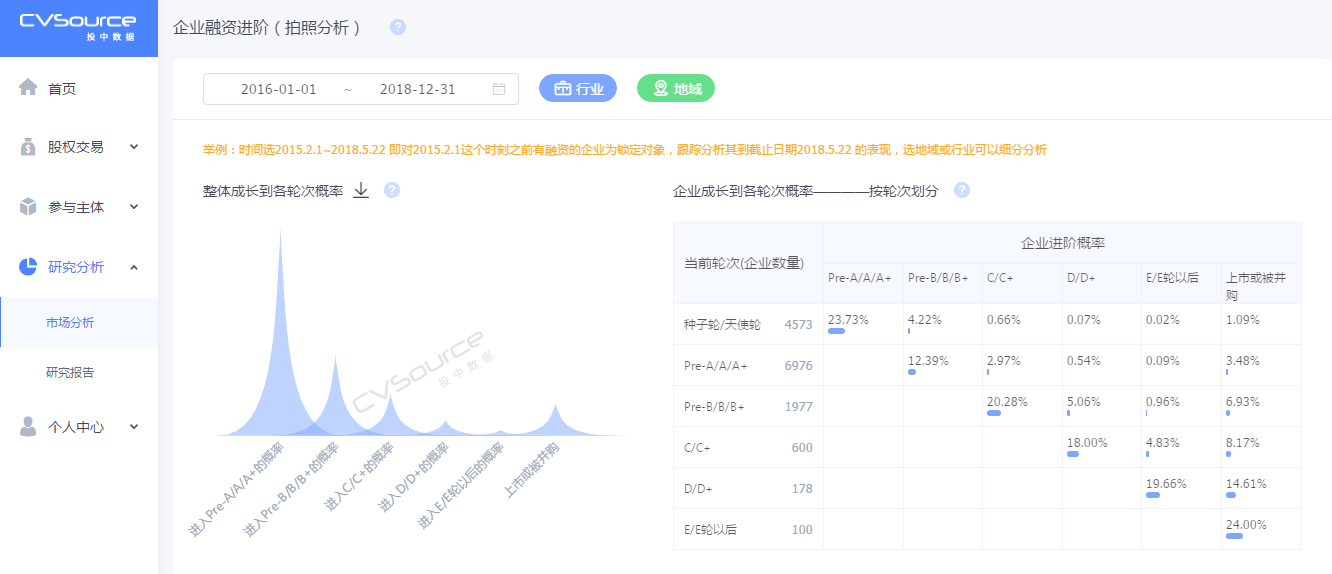Expand the 参与主体 menu arrow
Image resolution: width=1332 pixels, height=574 pixels.
pos(134,207)
